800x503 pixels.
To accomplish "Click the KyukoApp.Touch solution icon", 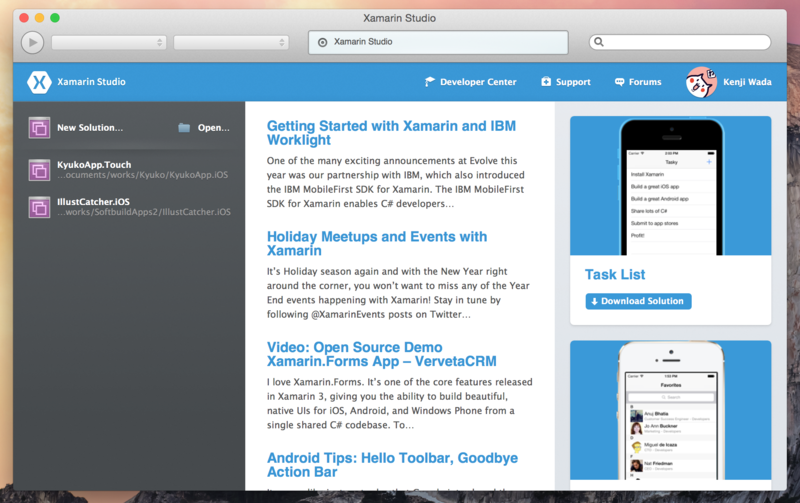I will (39, 170).
